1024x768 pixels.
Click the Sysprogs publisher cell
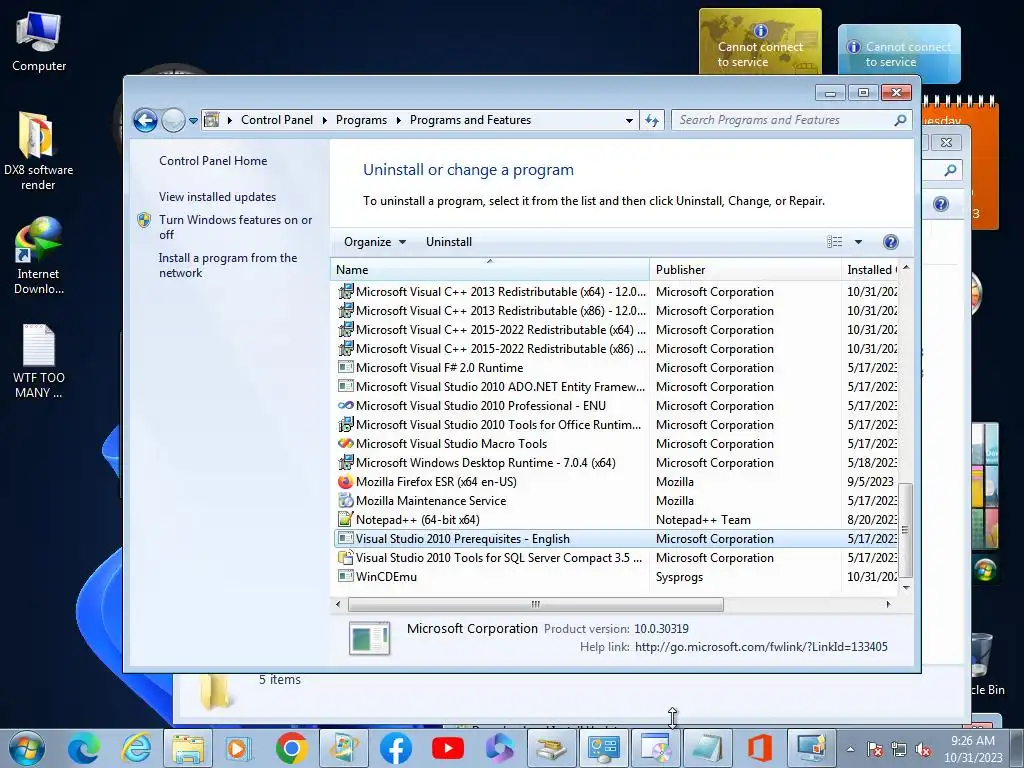point(679,577)
